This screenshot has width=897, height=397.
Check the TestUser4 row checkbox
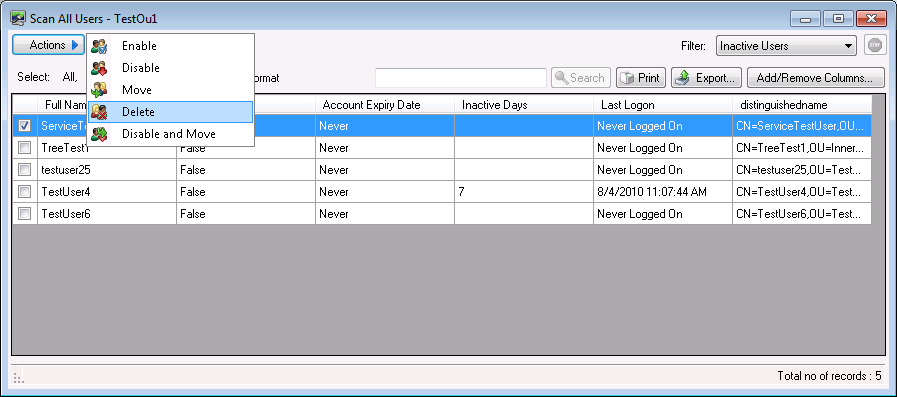click(x=25, y=192)
